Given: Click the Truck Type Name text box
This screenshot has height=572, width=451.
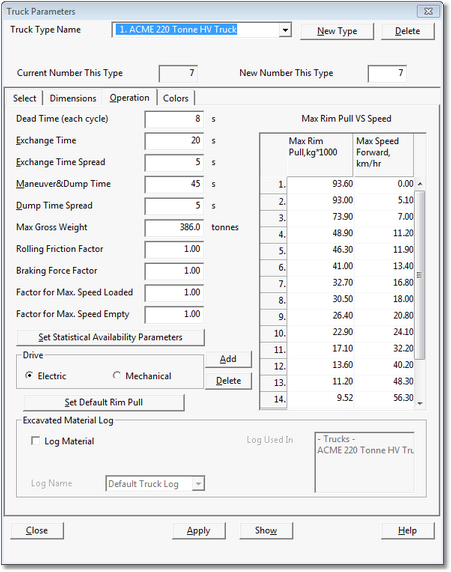Looking at the screenshot, I should point(196,30).
